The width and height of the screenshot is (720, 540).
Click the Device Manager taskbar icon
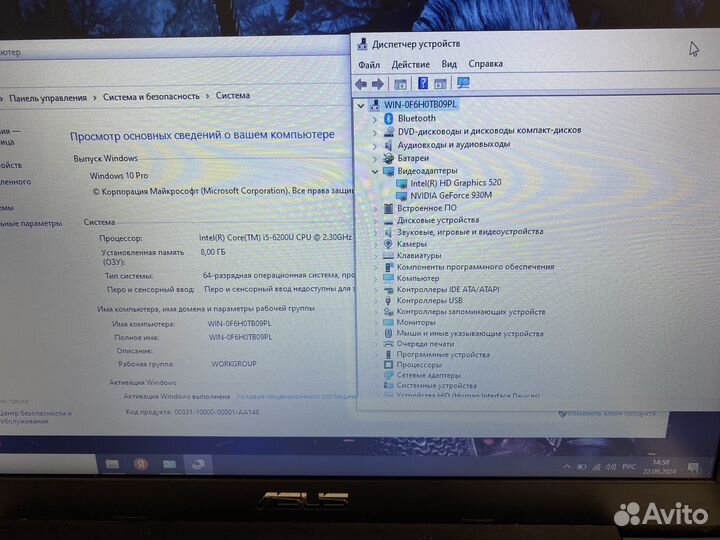198,465
